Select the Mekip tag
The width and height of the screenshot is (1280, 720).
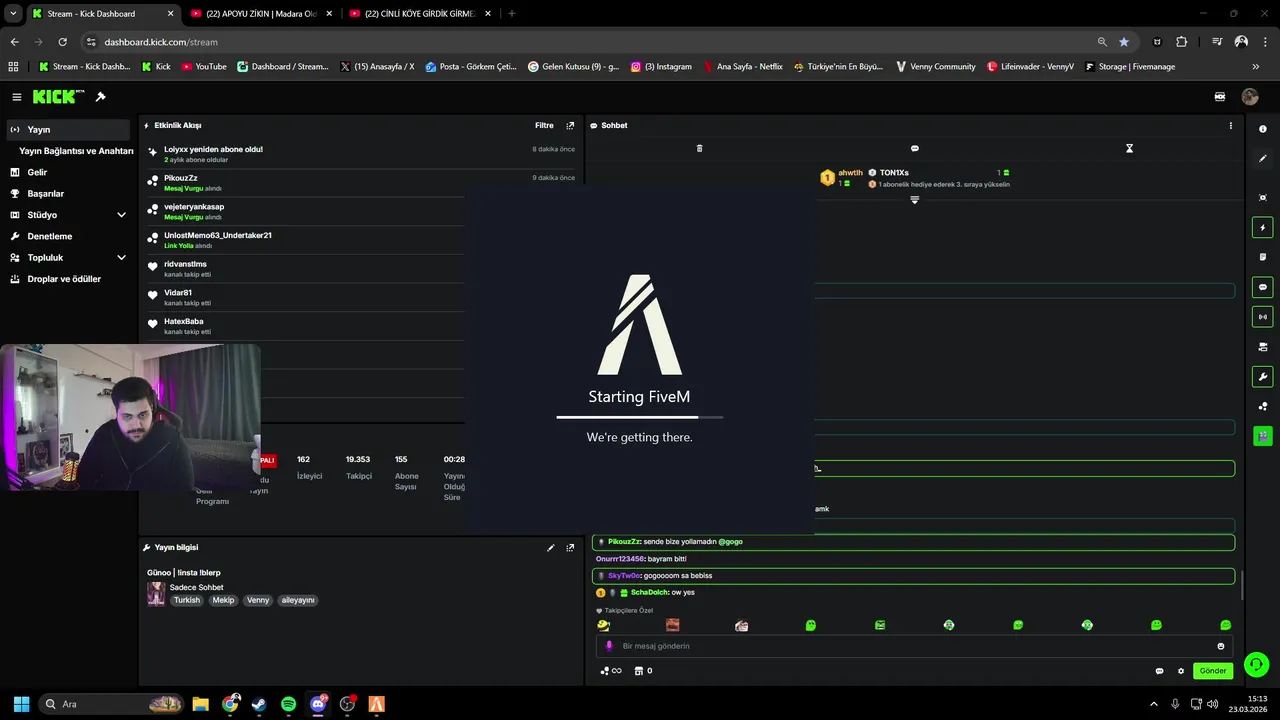[223, 600]
